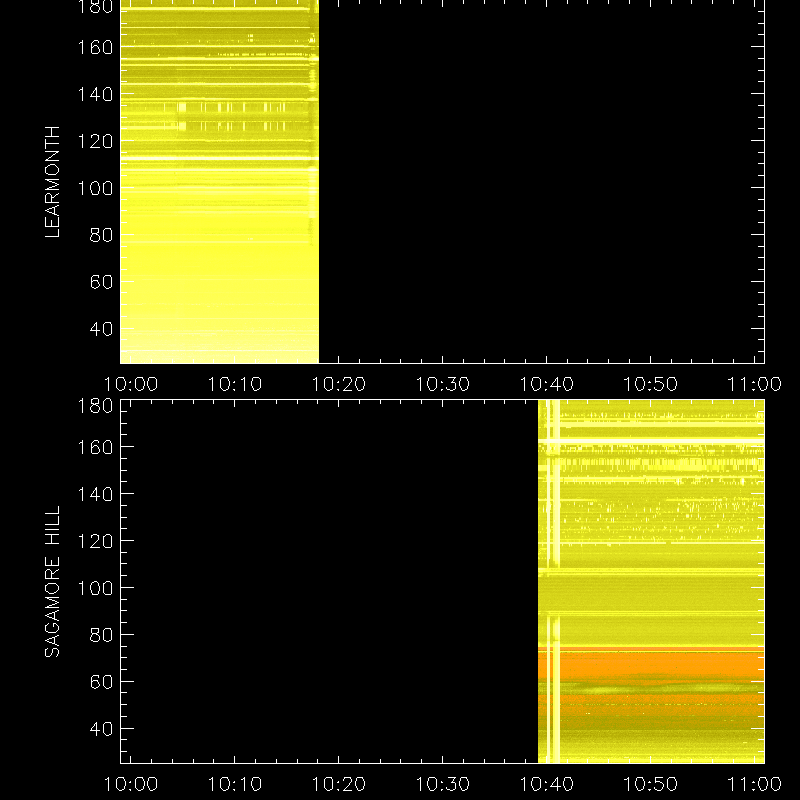Select the 40 tick label on Learmonth plot
800x800 pixels.
coord(101,329)
